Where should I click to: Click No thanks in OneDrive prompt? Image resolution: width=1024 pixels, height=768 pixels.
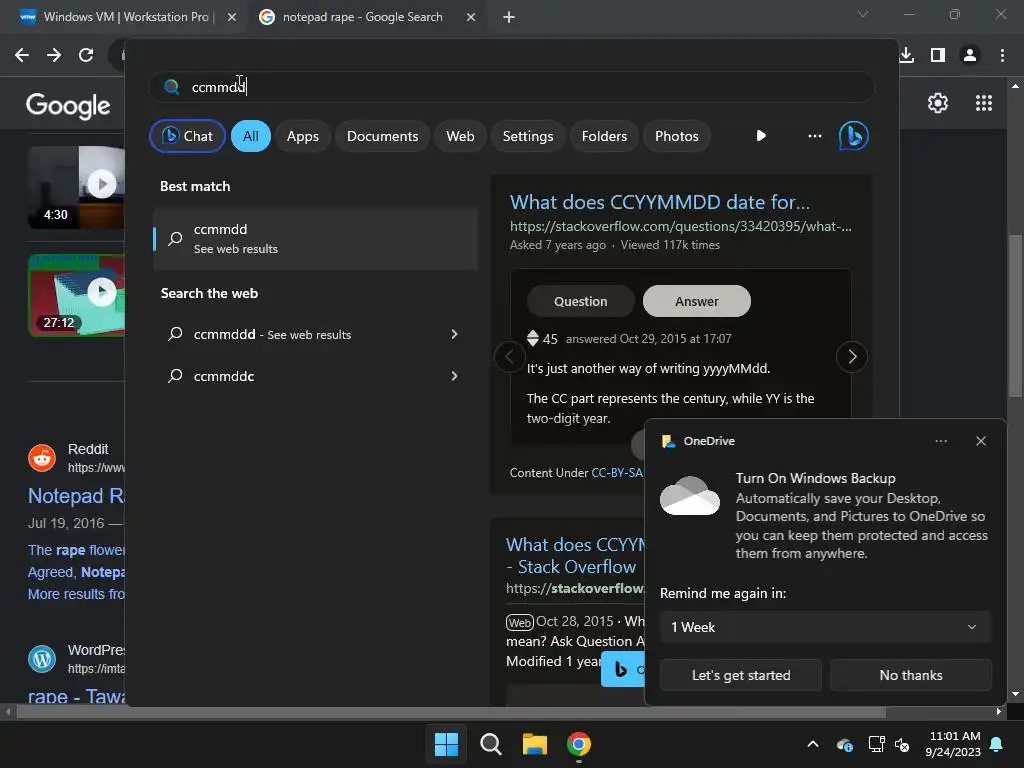pos(911,675)
